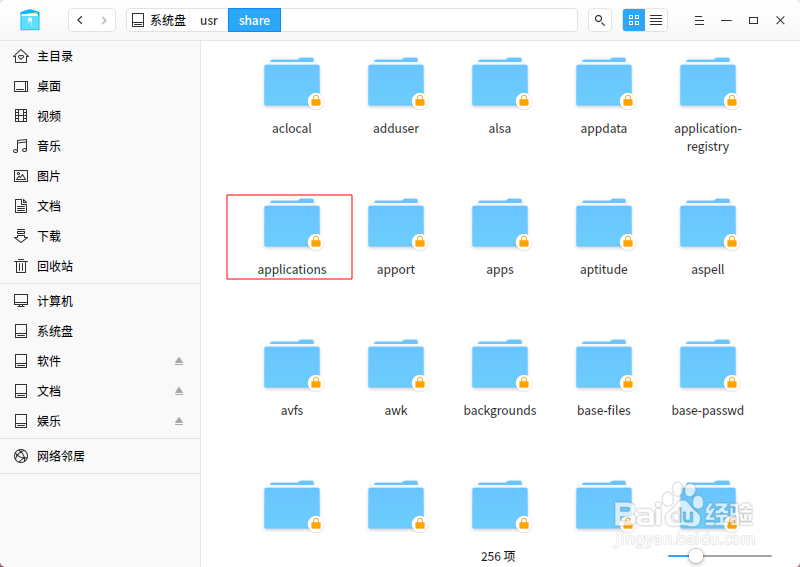
Task: Open 系统盘 system disk in the sidebar
Action: tap(100, 331)
